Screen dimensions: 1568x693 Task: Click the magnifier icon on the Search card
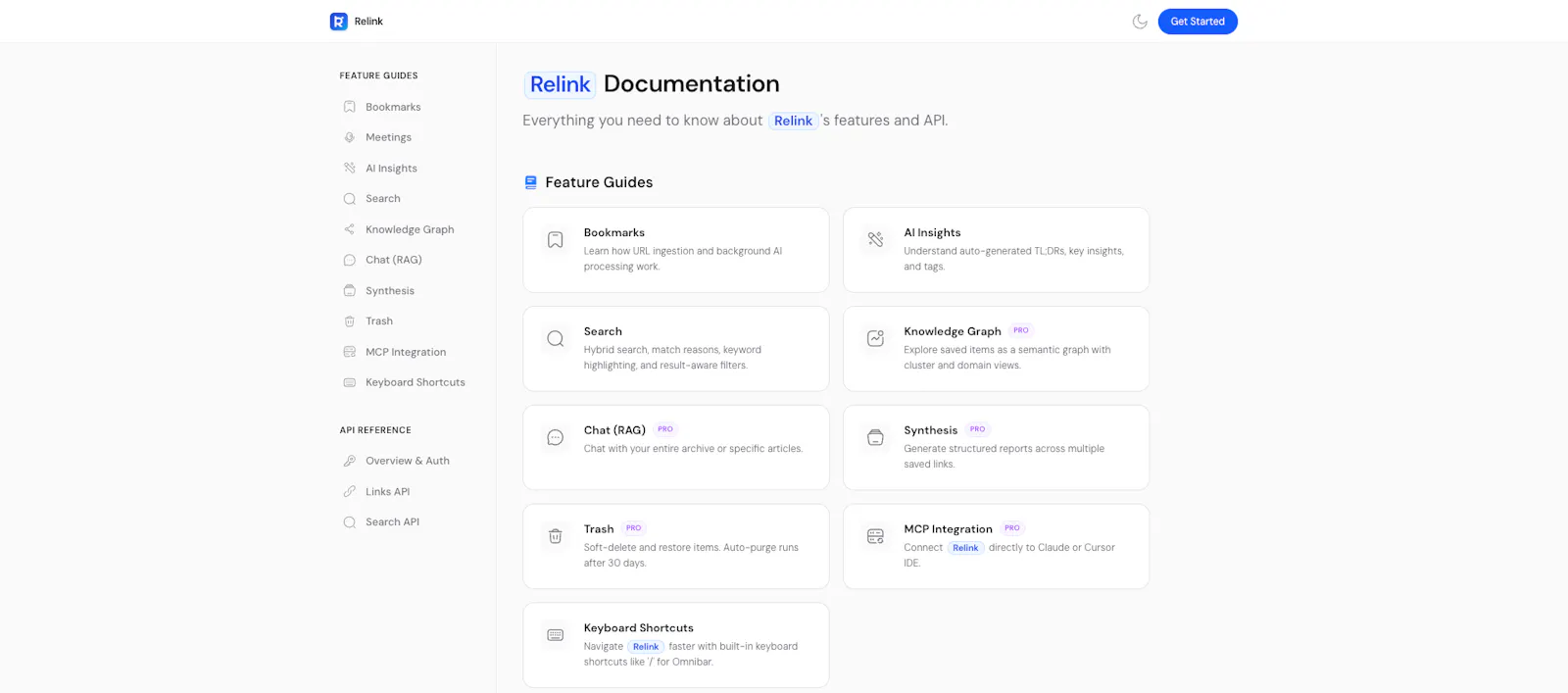point(556,339)
